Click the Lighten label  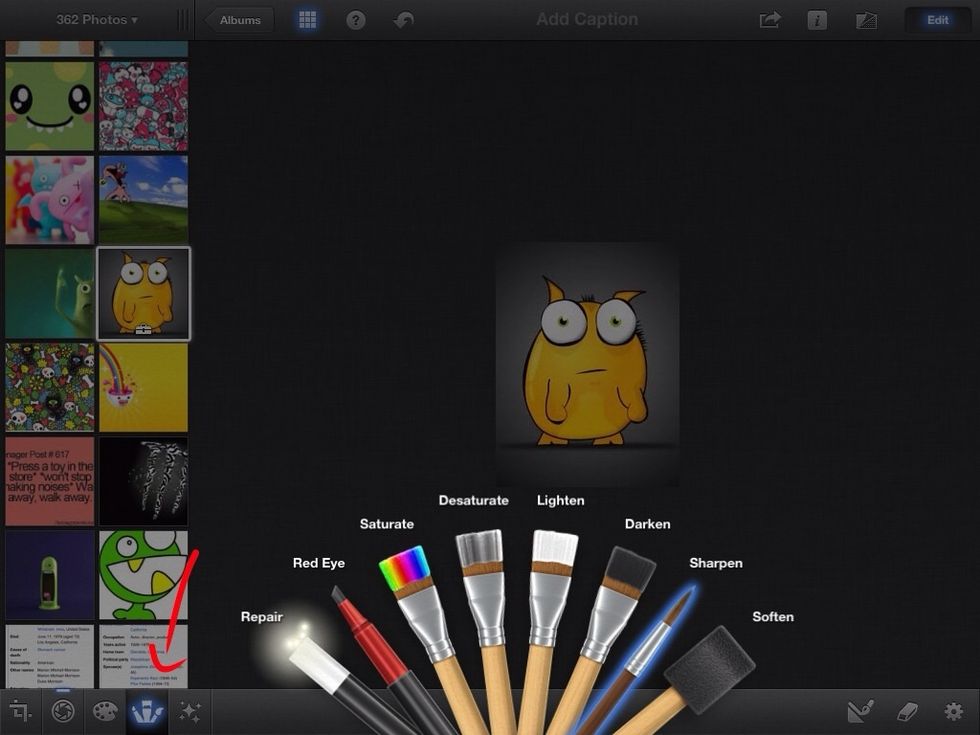coord(561,501)
